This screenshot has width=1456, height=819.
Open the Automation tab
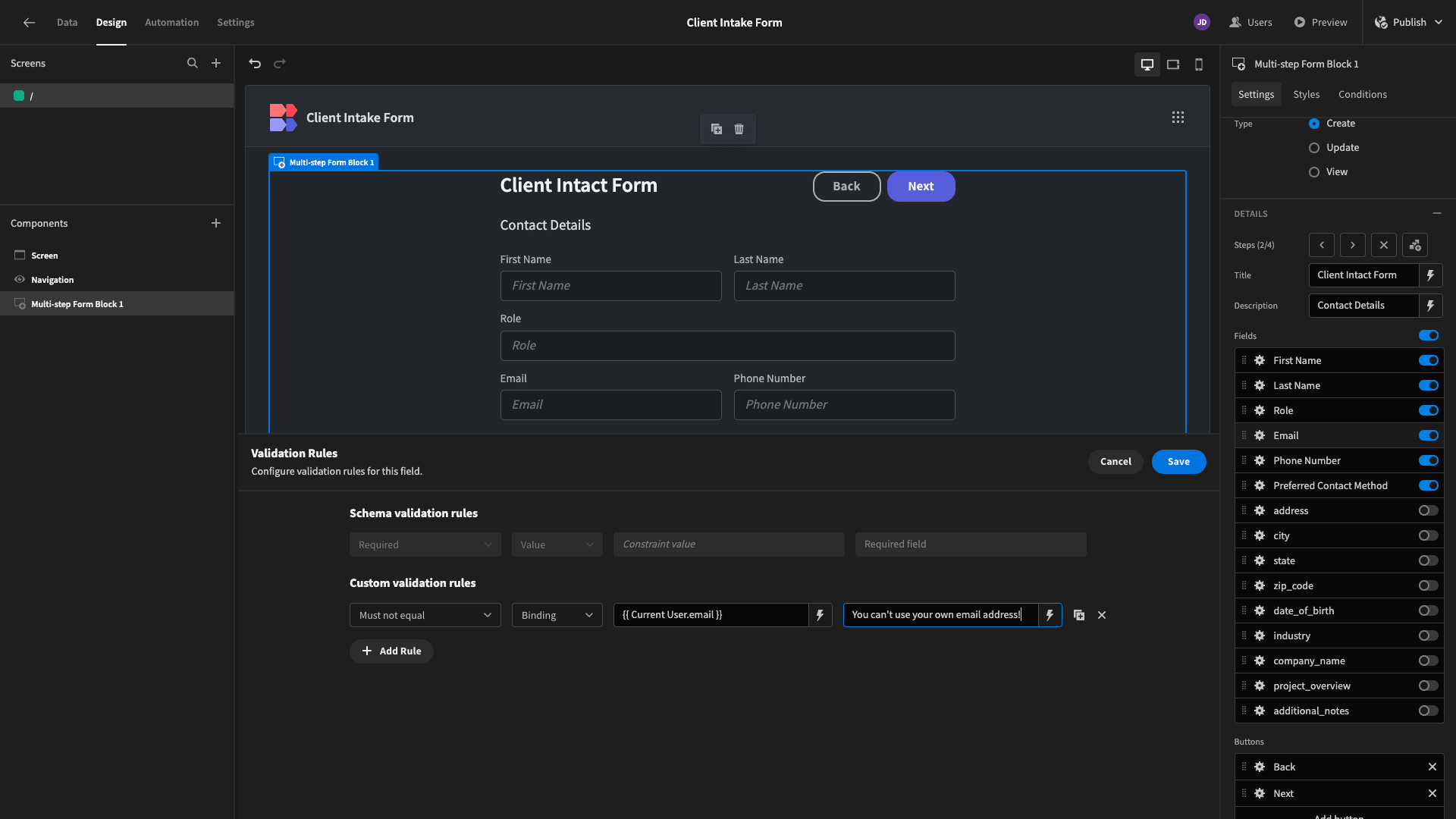pos(172,23)
